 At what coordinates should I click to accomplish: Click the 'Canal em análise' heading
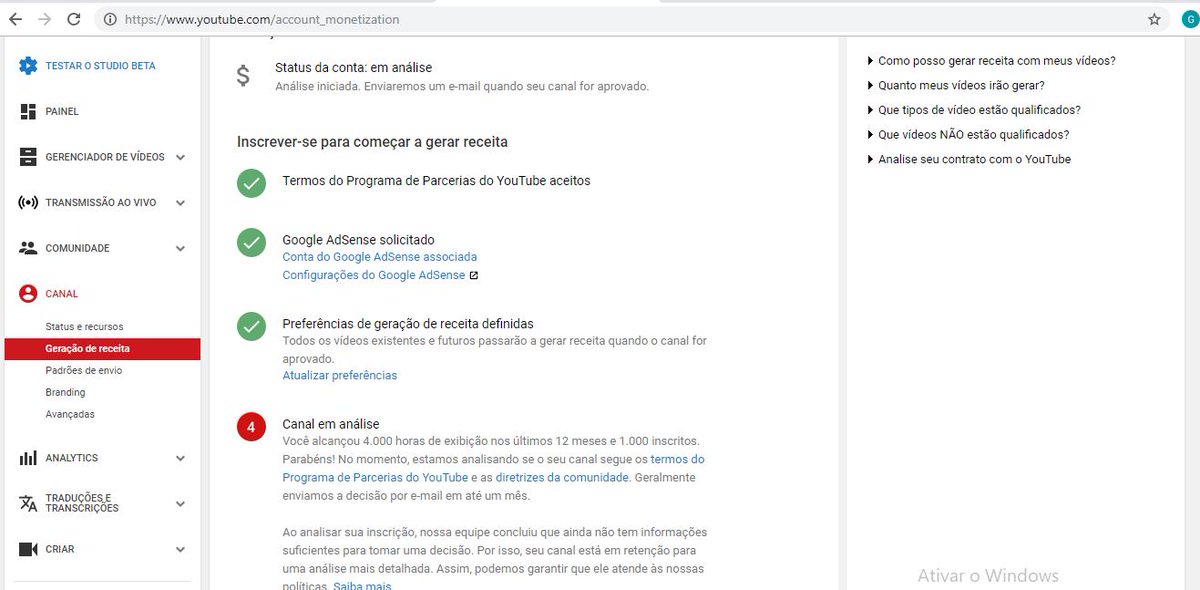pos(331,425)
